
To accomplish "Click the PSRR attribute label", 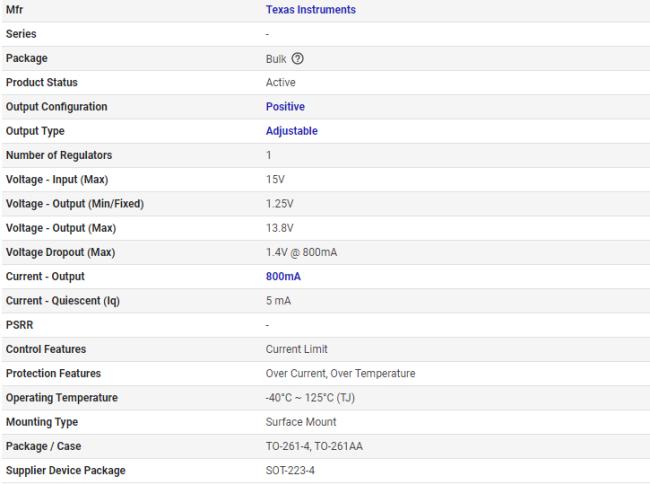I will click(19, 325).
